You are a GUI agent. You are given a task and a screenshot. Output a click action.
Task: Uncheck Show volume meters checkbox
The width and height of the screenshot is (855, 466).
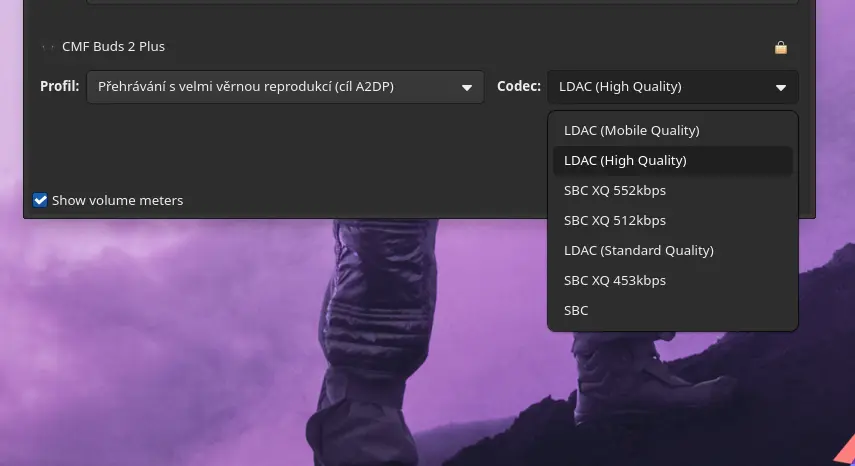click(x=40, y=200)
